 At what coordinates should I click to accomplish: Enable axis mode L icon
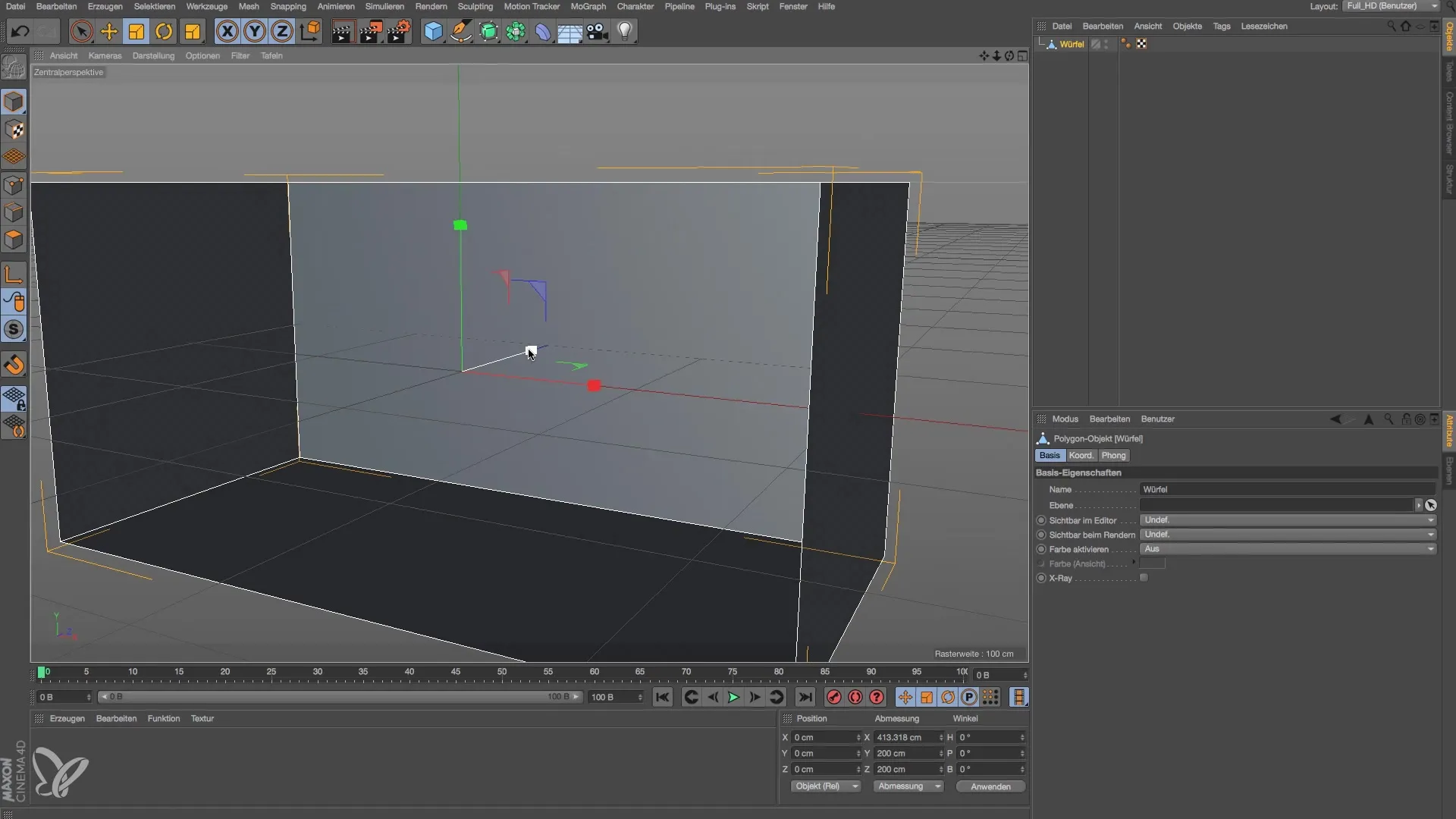(14, 274)
